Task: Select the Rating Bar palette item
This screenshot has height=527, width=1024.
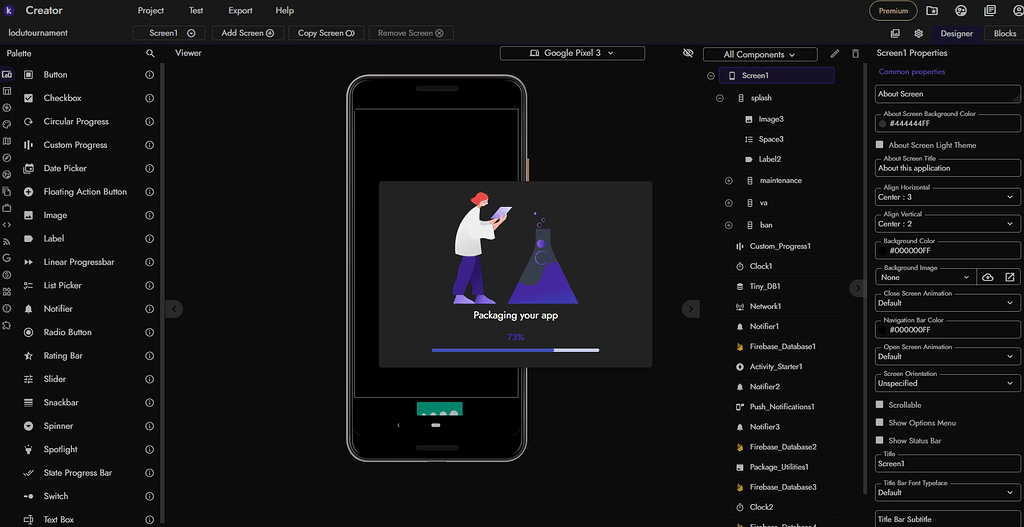Action: (63, 356)
